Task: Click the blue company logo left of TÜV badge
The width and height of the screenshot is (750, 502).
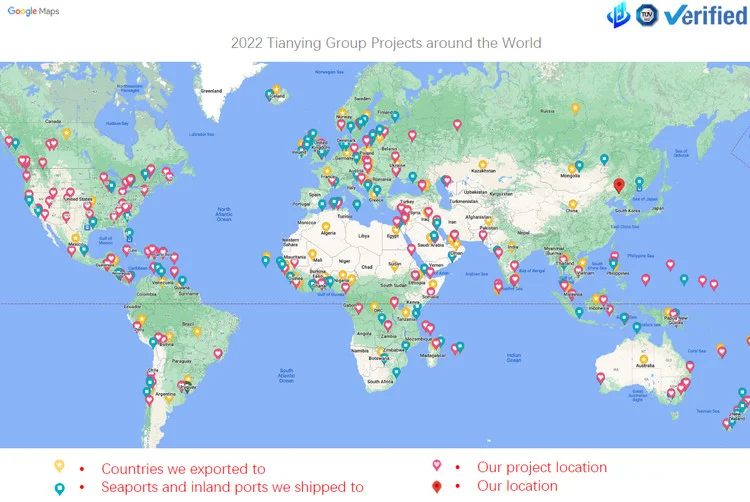Action: click(619, 15)
